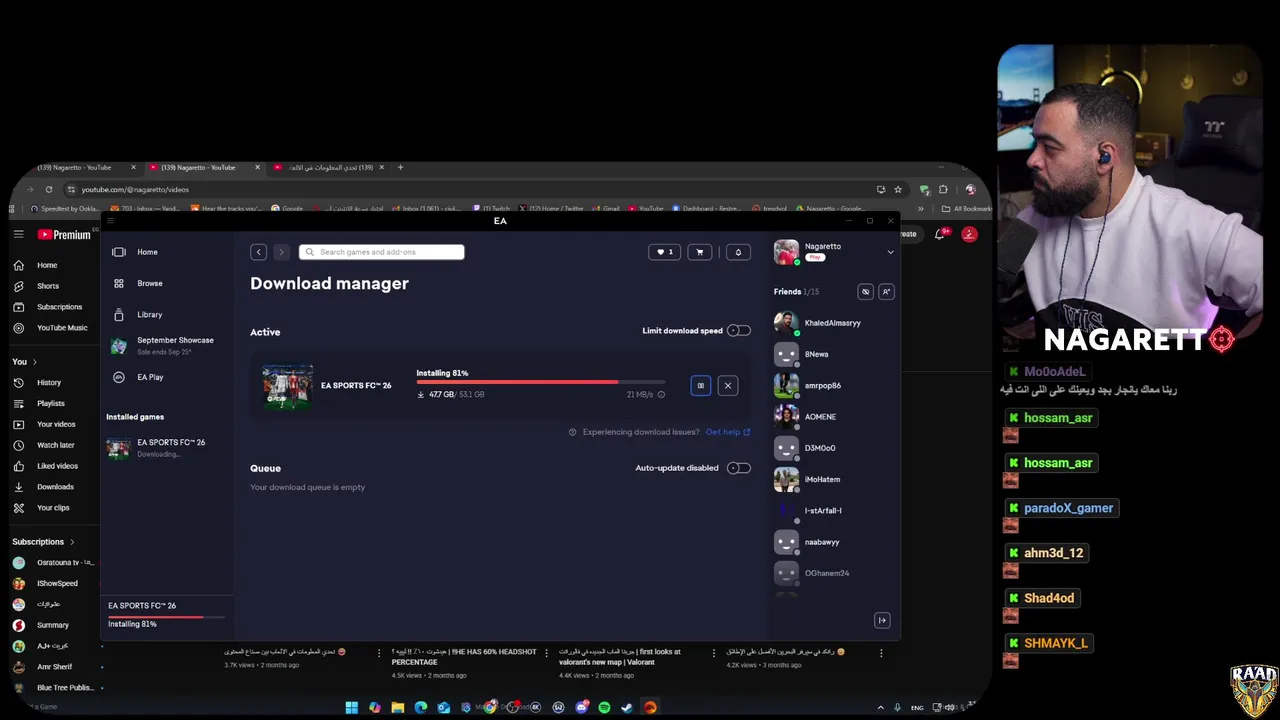Image resolution: width=1280 pixels, height=720 pixels.
Task: Open the browser extensions puzzle icon
Action: click(942, 189)
